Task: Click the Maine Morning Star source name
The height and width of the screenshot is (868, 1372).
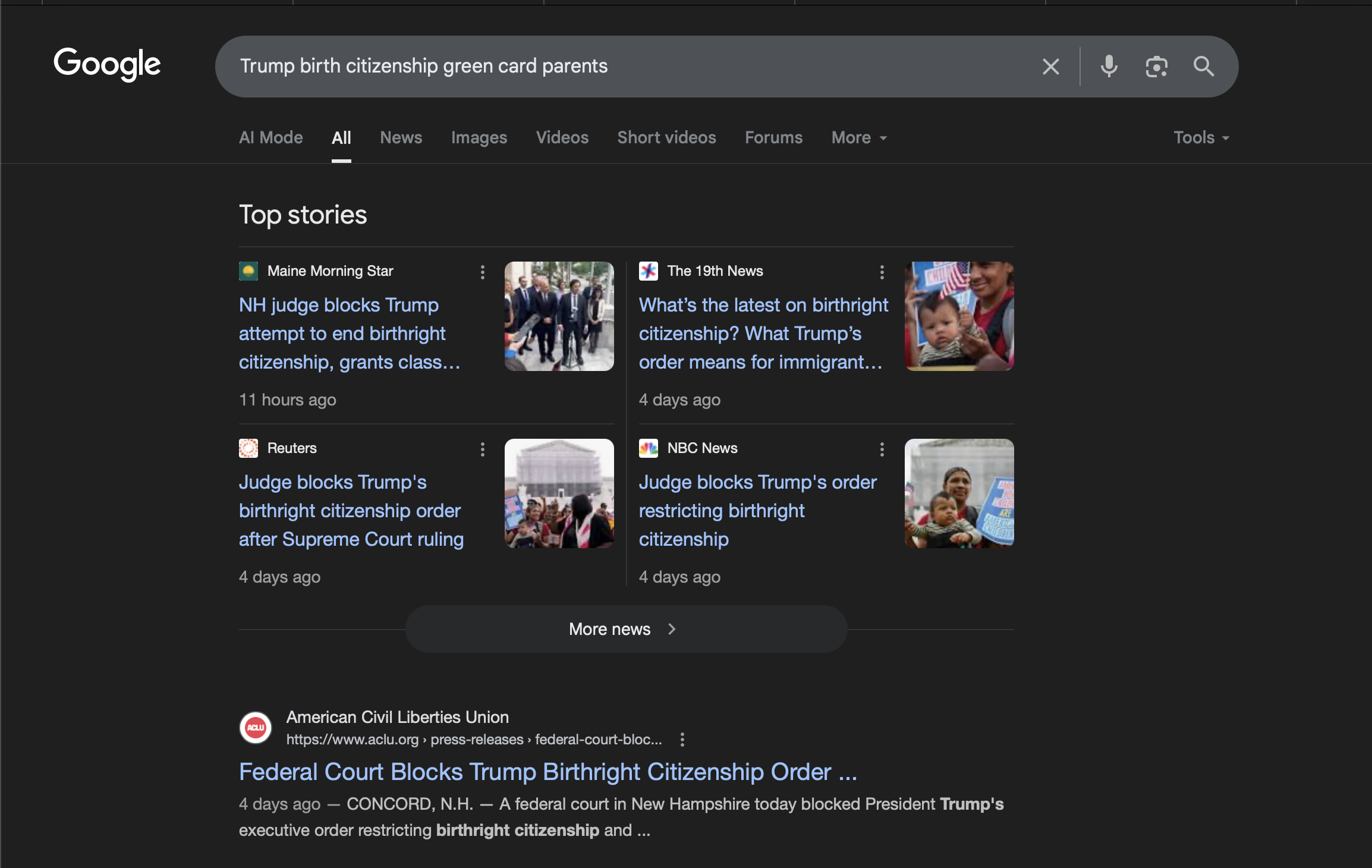Action: [x=331, y=271]
